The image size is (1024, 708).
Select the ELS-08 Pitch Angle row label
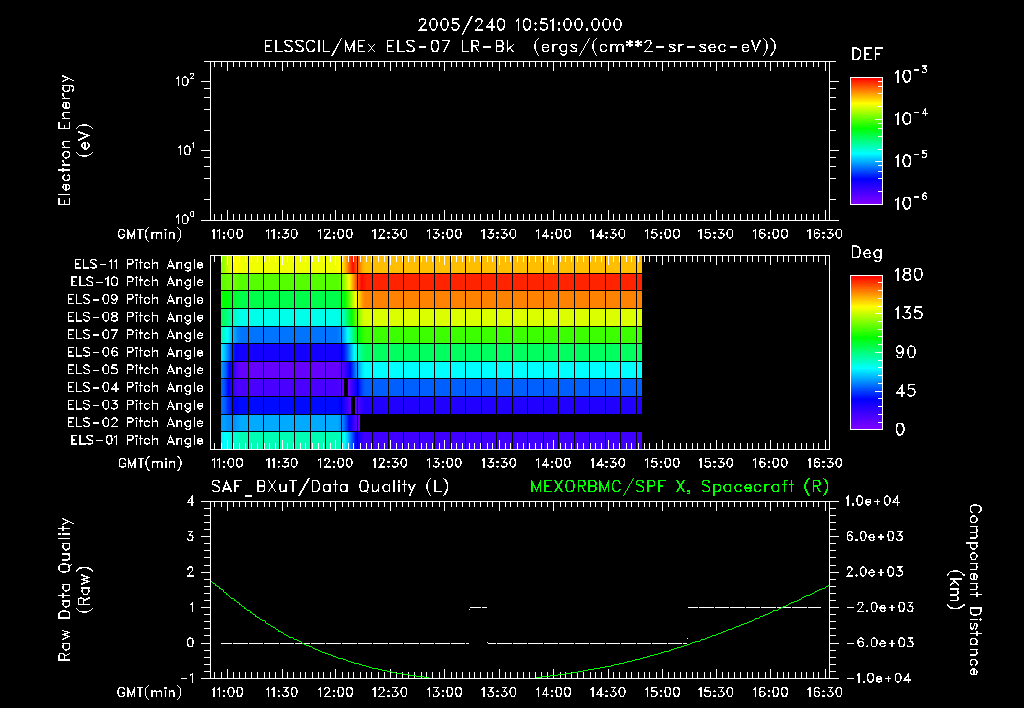136,317
